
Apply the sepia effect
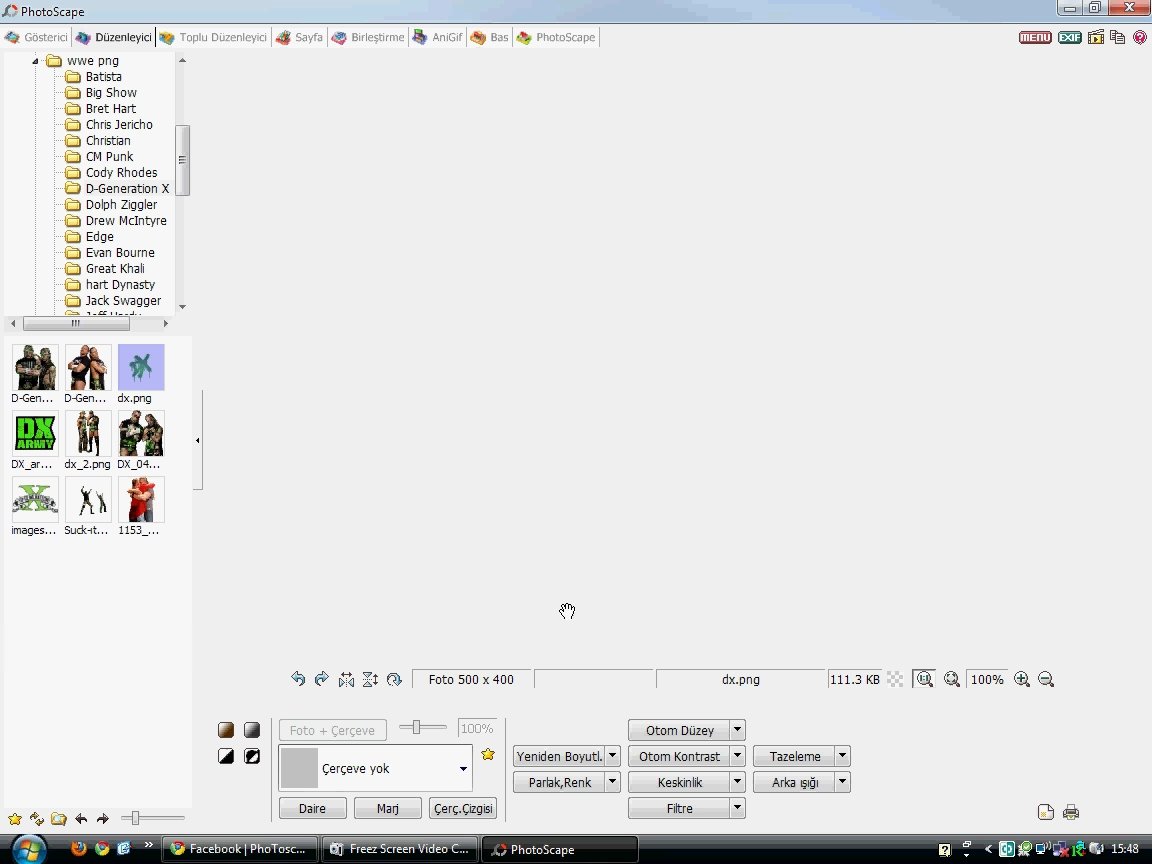pyautogui.click(x=226, y=730)
